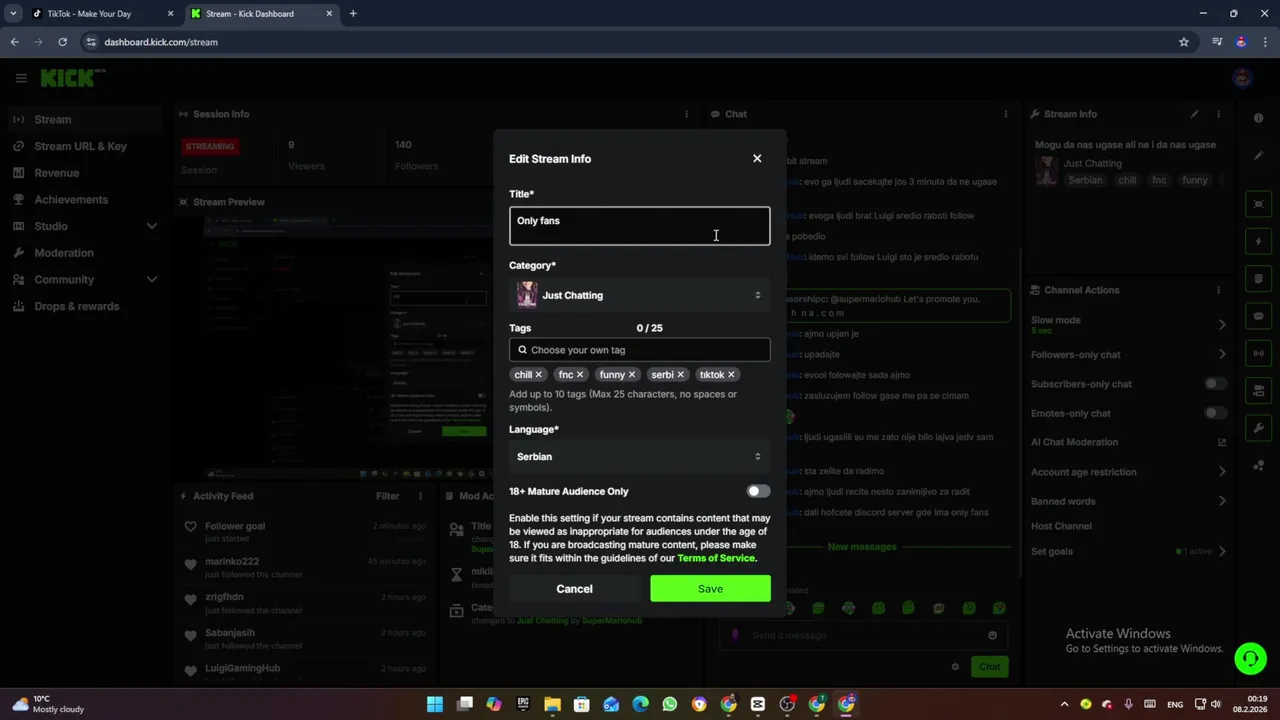Viewport: 1280px width, 720px height.
Task: Edit Stream info with pencil icon
Action: point(1194,114)
